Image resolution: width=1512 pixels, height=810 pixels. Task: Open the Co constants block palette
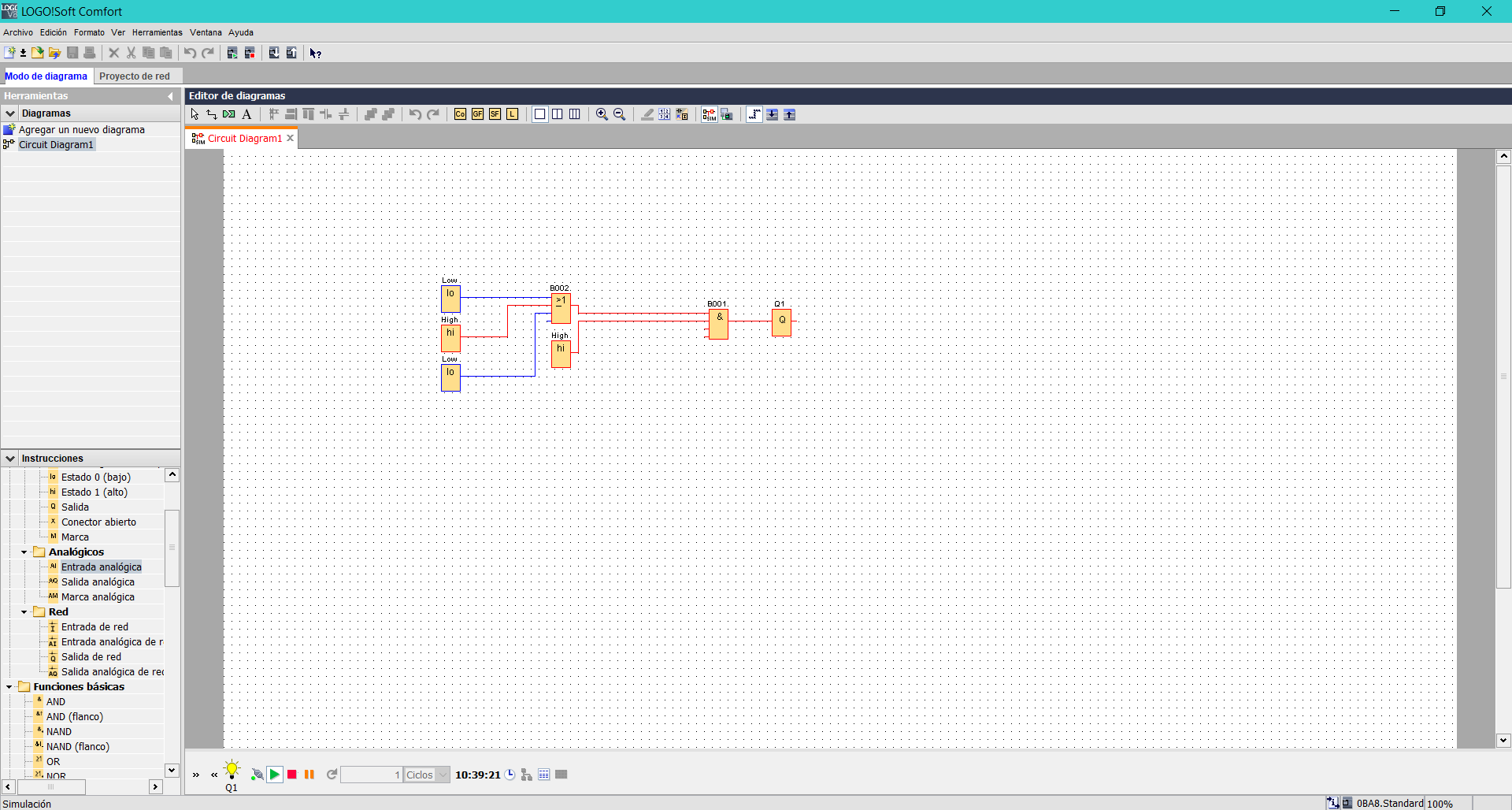click(461, 114)
